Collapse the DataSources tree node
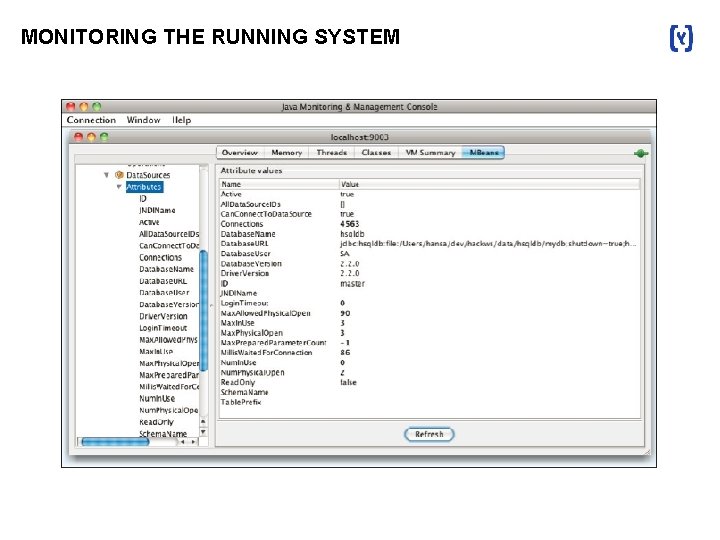Viewport: 720px width, 540px height. [x=107, y=175]
